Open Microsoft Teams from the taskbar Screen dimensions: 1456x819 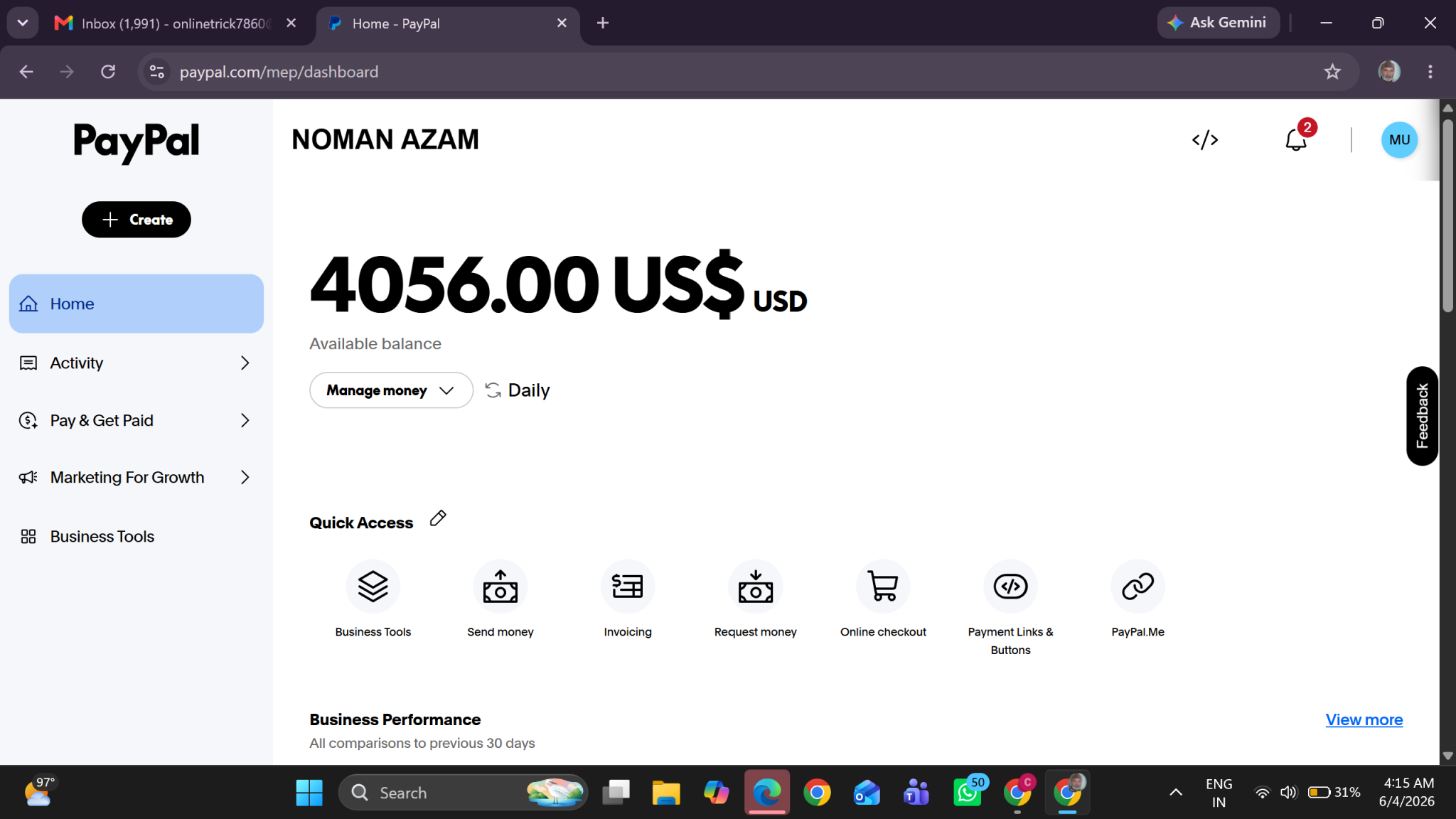pyautogui.click(x=916, y=792)
